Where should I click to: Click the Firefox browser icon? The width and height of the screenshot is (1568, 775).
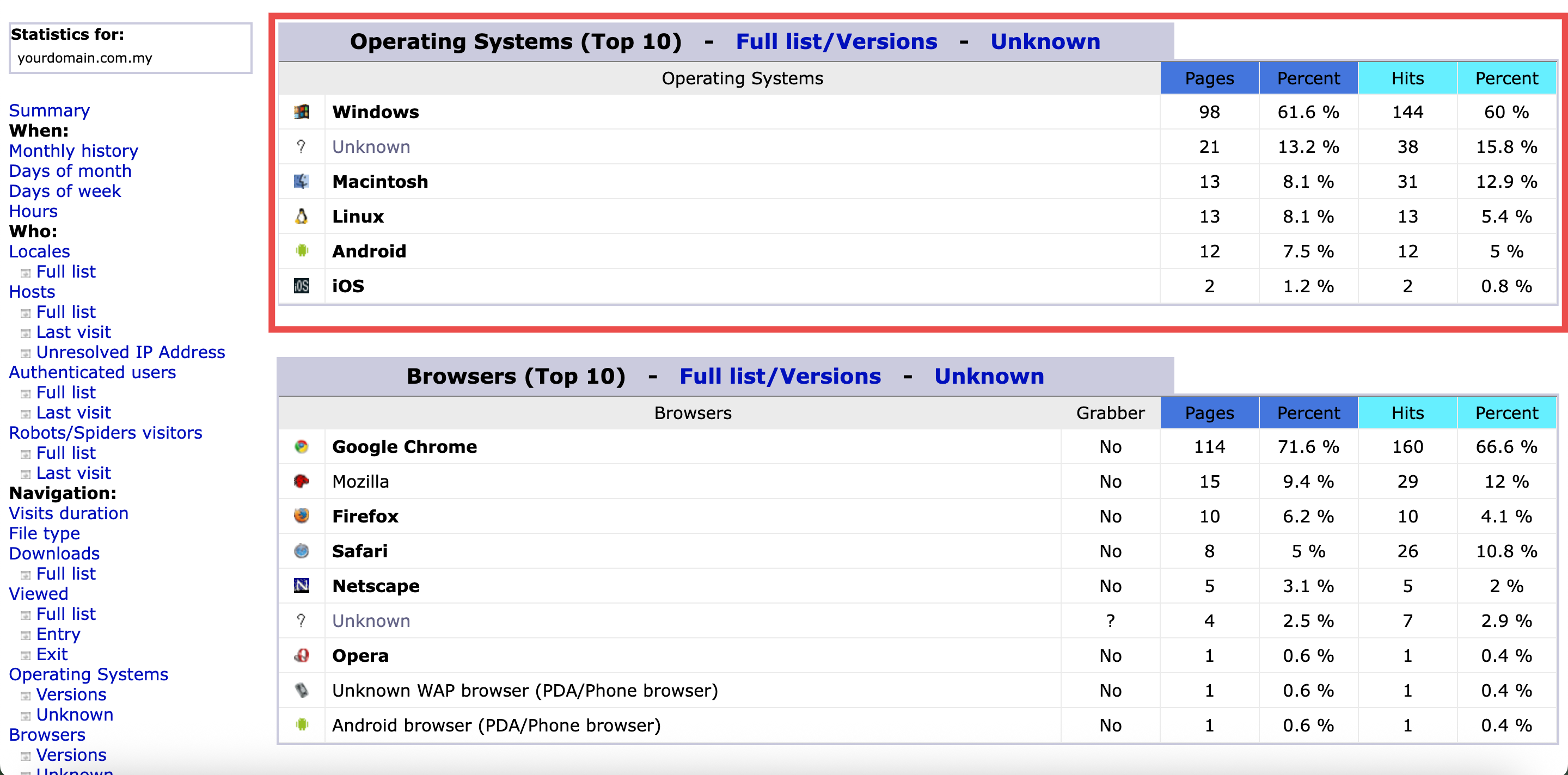point(301,516)
